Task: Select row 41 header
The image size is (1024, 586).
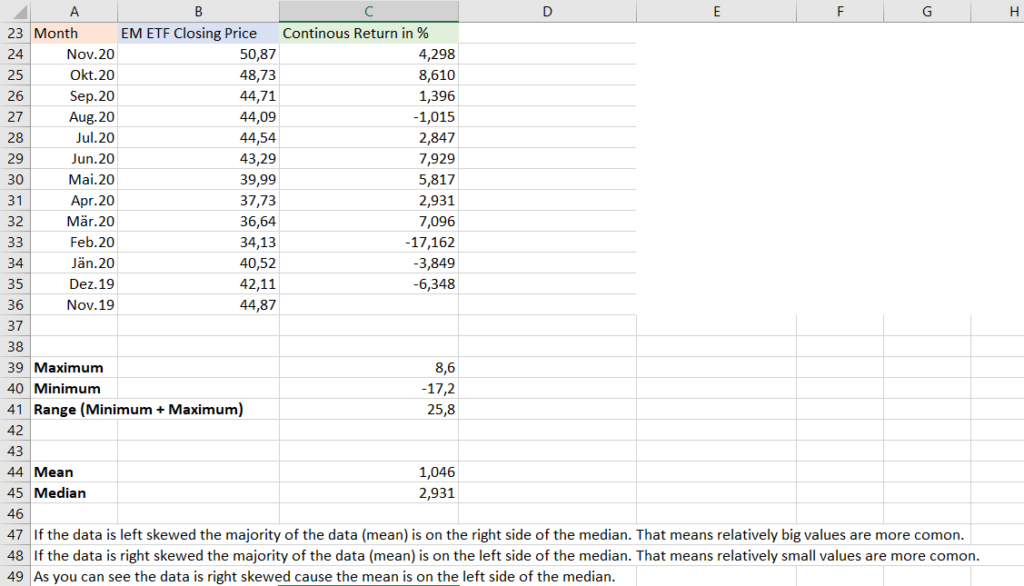Action: pos(15,410)
